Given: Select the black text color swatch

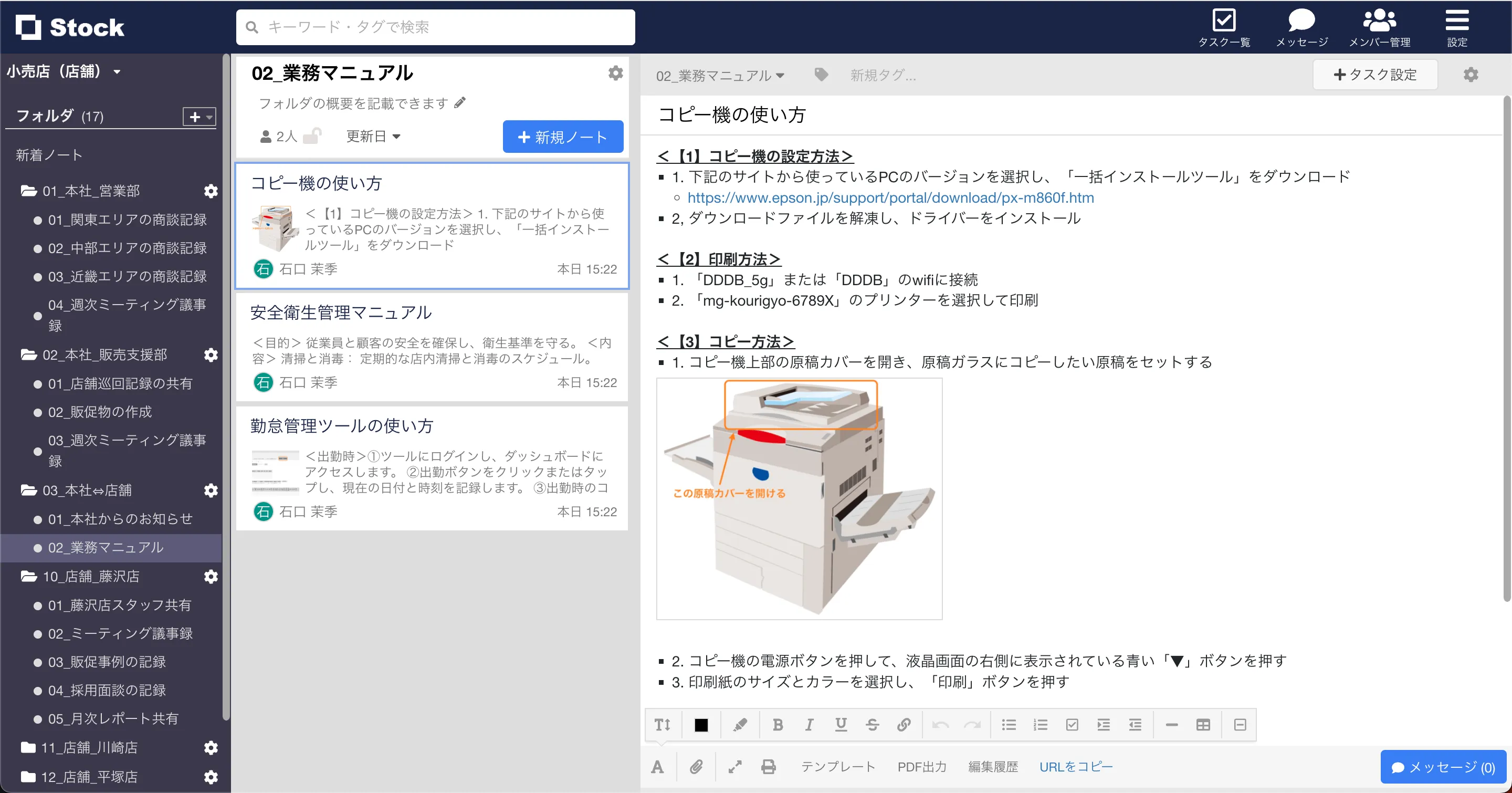Looking at the screenshot, I should click(701, 724).
